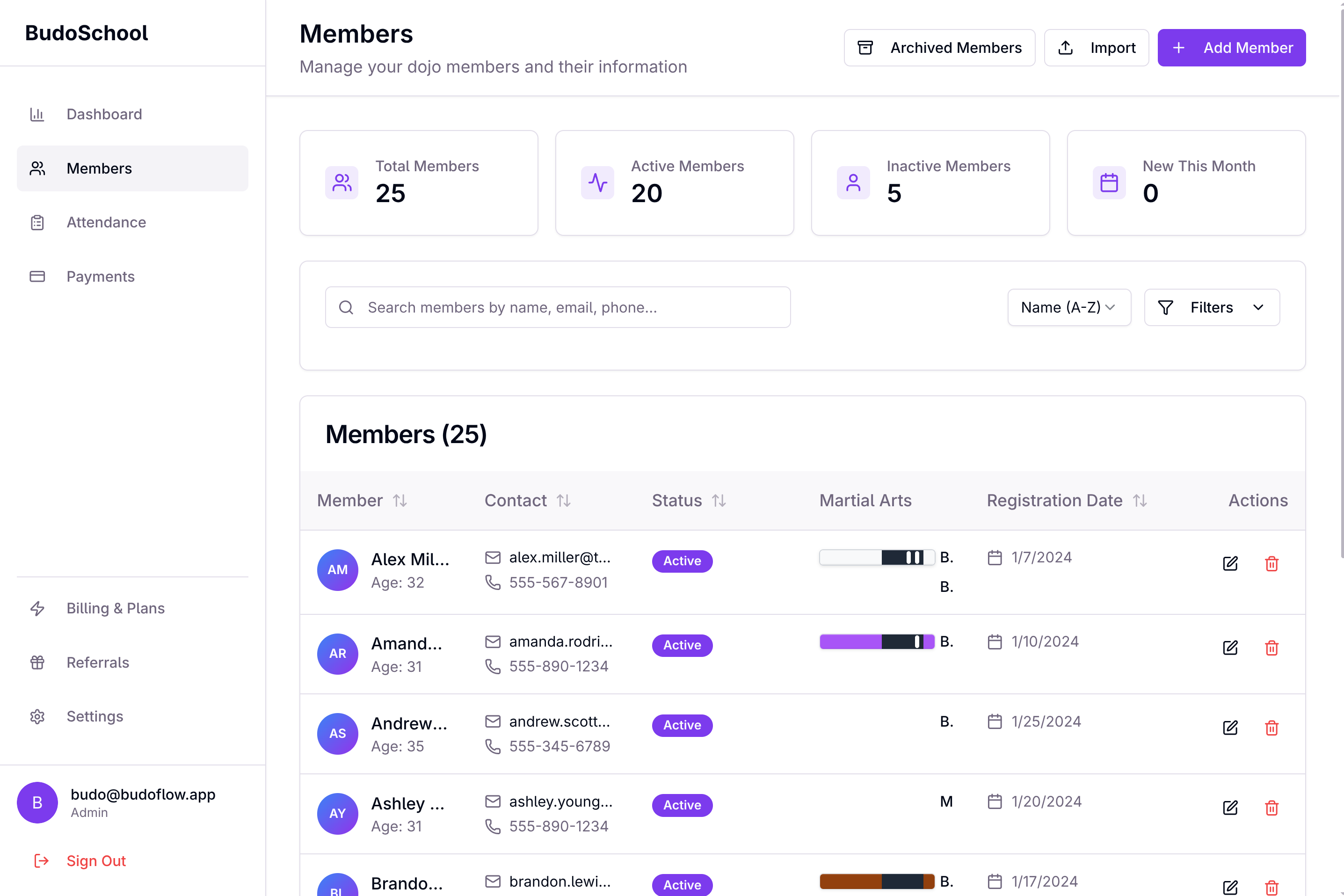The height and width of the screenshot is (896, 1344).
Task: Select the Payments card sidebar icon
Action: [37, 276]
